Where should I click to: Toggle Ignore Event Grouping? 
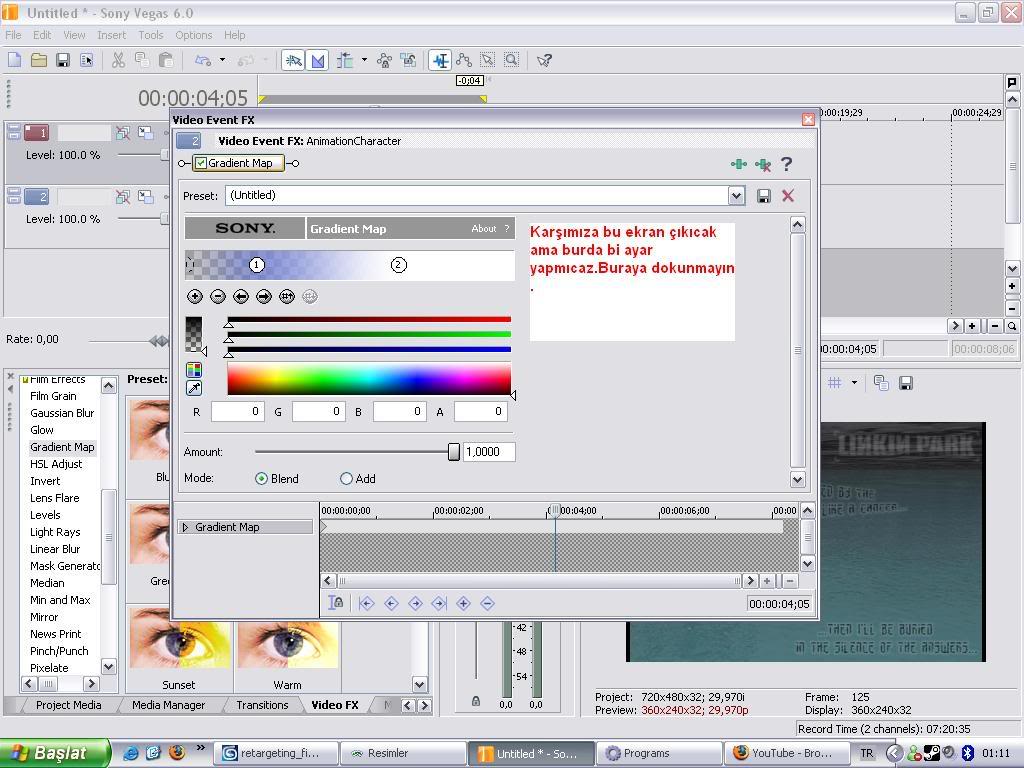(x=409, y=61)
